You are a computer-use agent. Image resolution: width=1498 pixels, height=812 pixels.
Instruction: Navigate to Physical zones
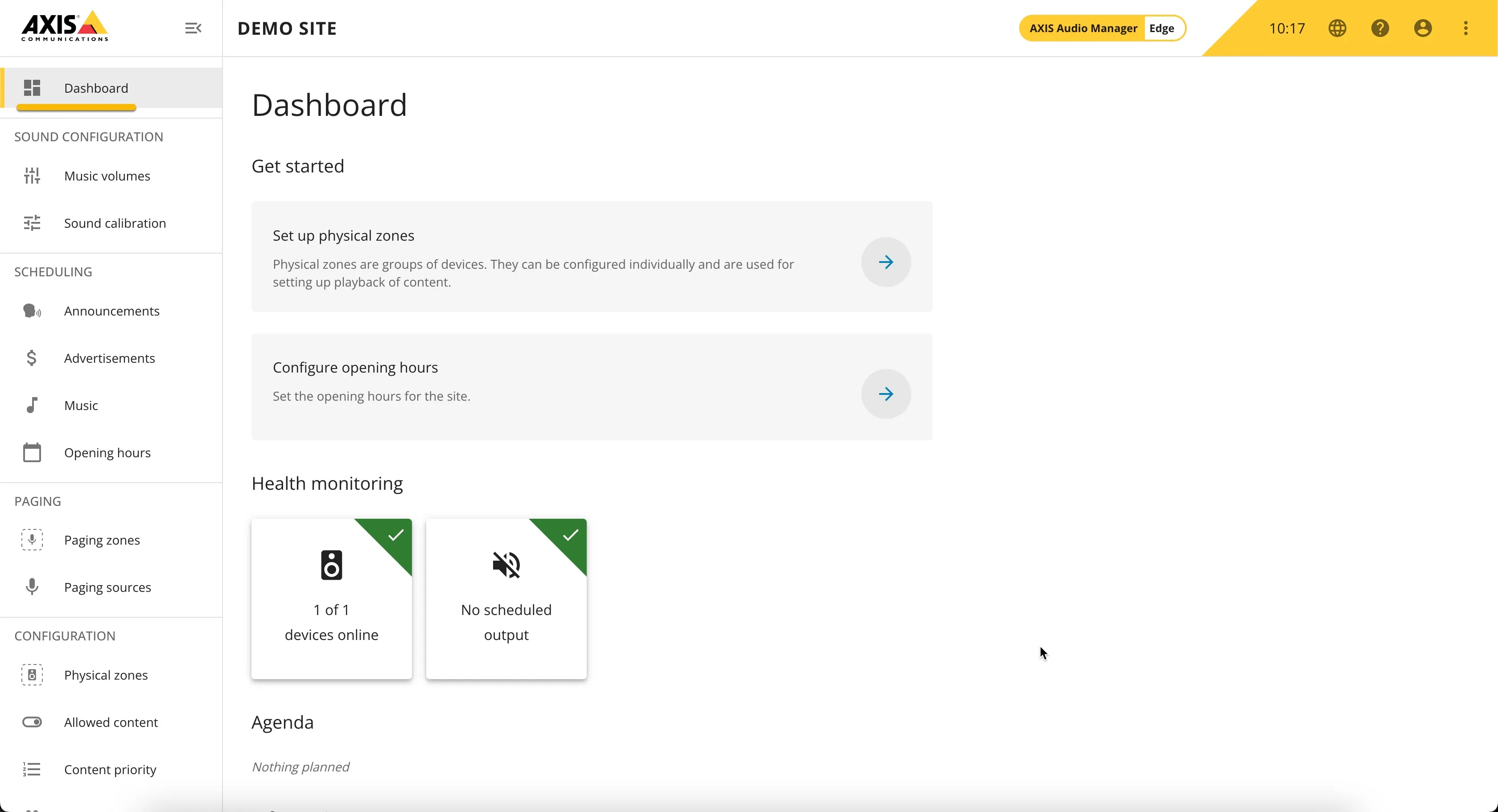111,675
